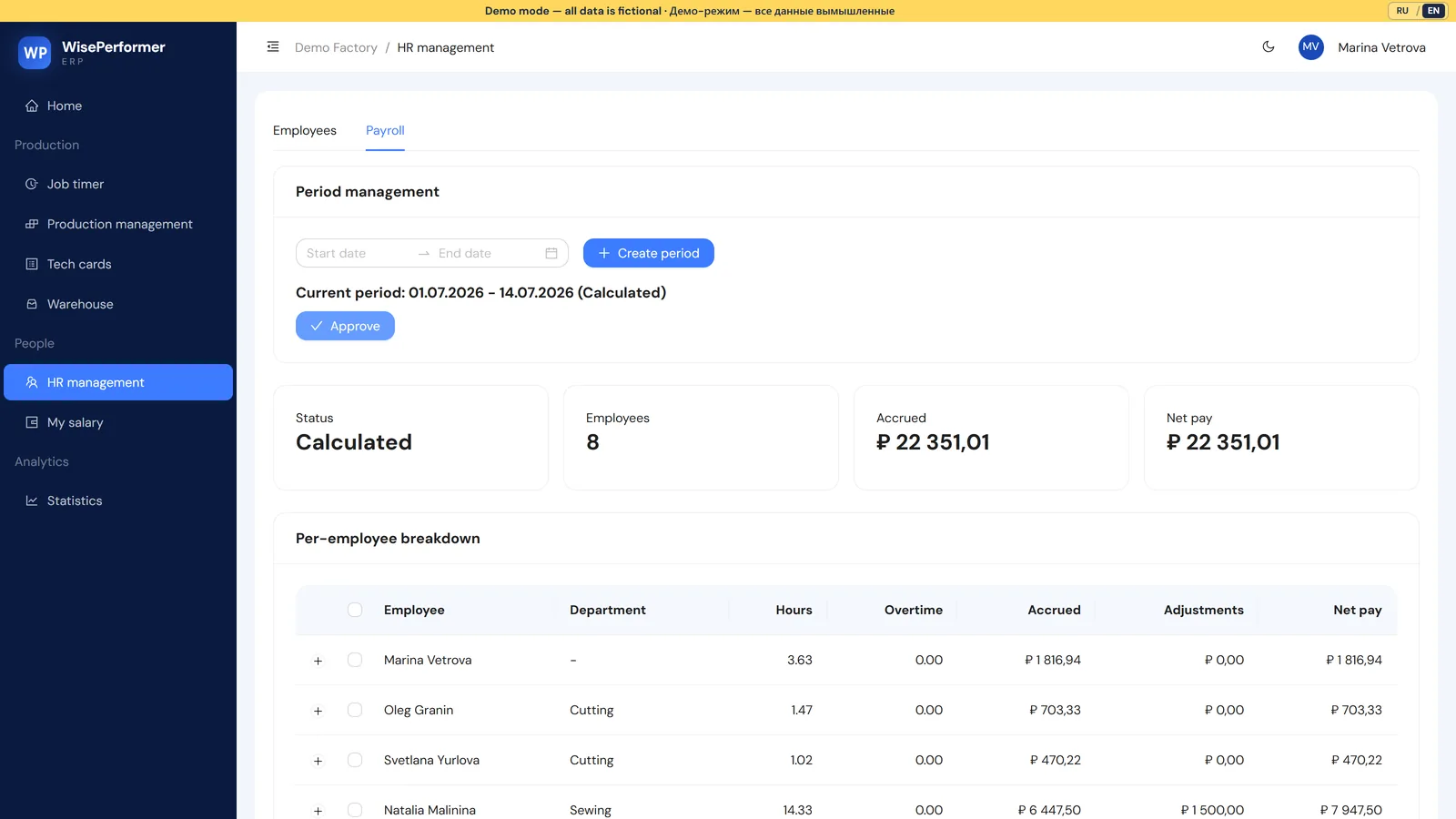Select the Marina Vetrova row checkbox

(x=355, y=660)
